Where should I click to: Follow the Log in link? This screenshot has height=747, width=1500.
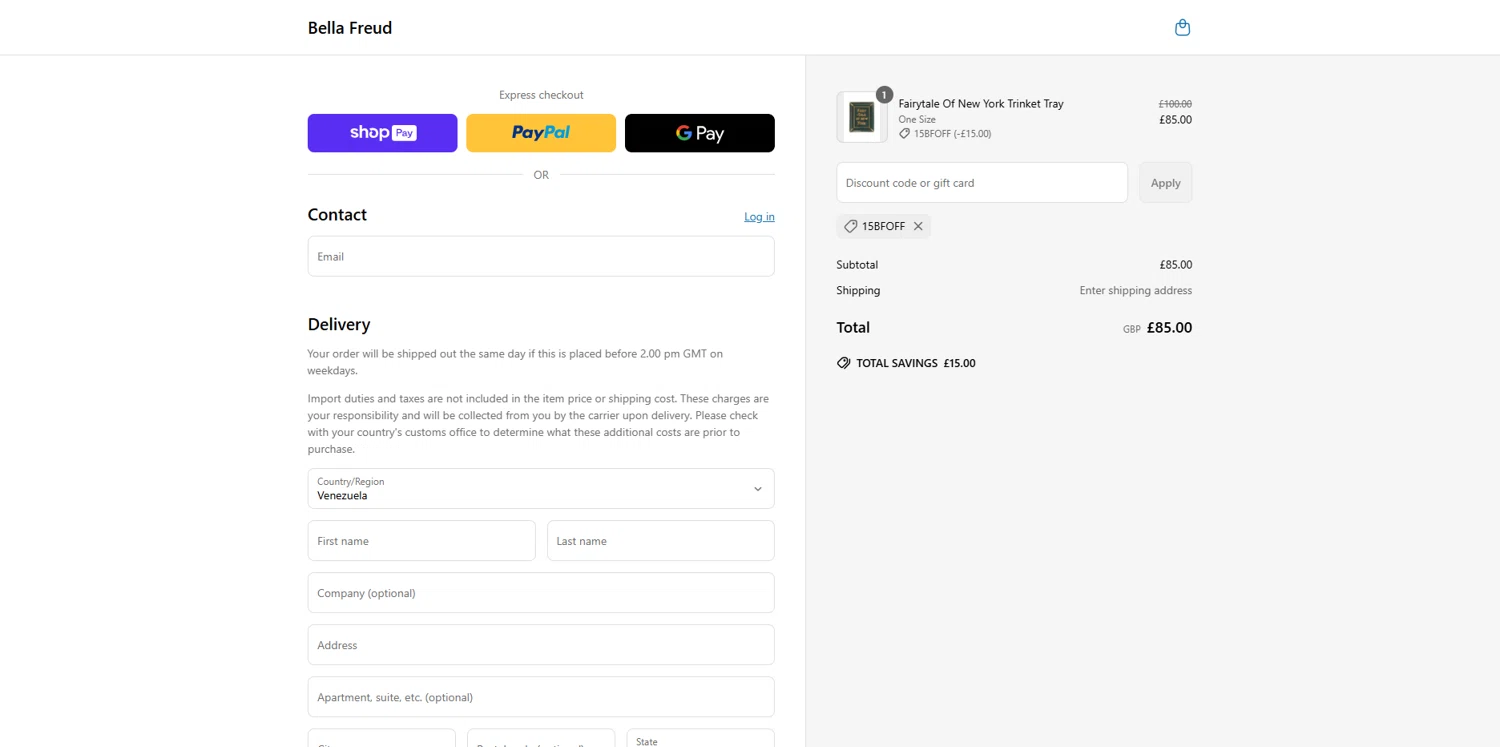(759, 217)
